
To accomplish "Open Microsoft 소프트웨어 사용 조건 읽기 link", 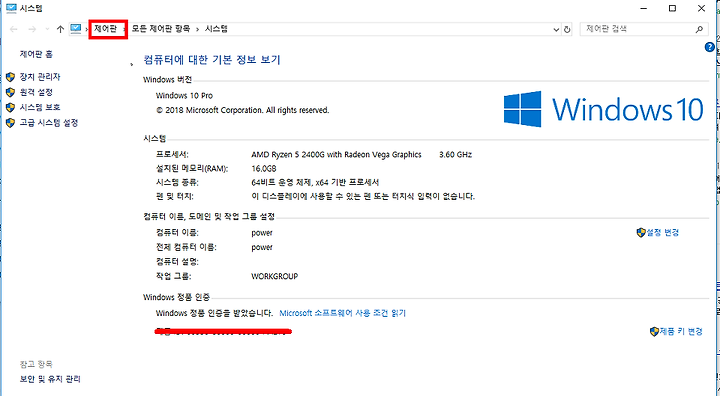I will (343, 313).
